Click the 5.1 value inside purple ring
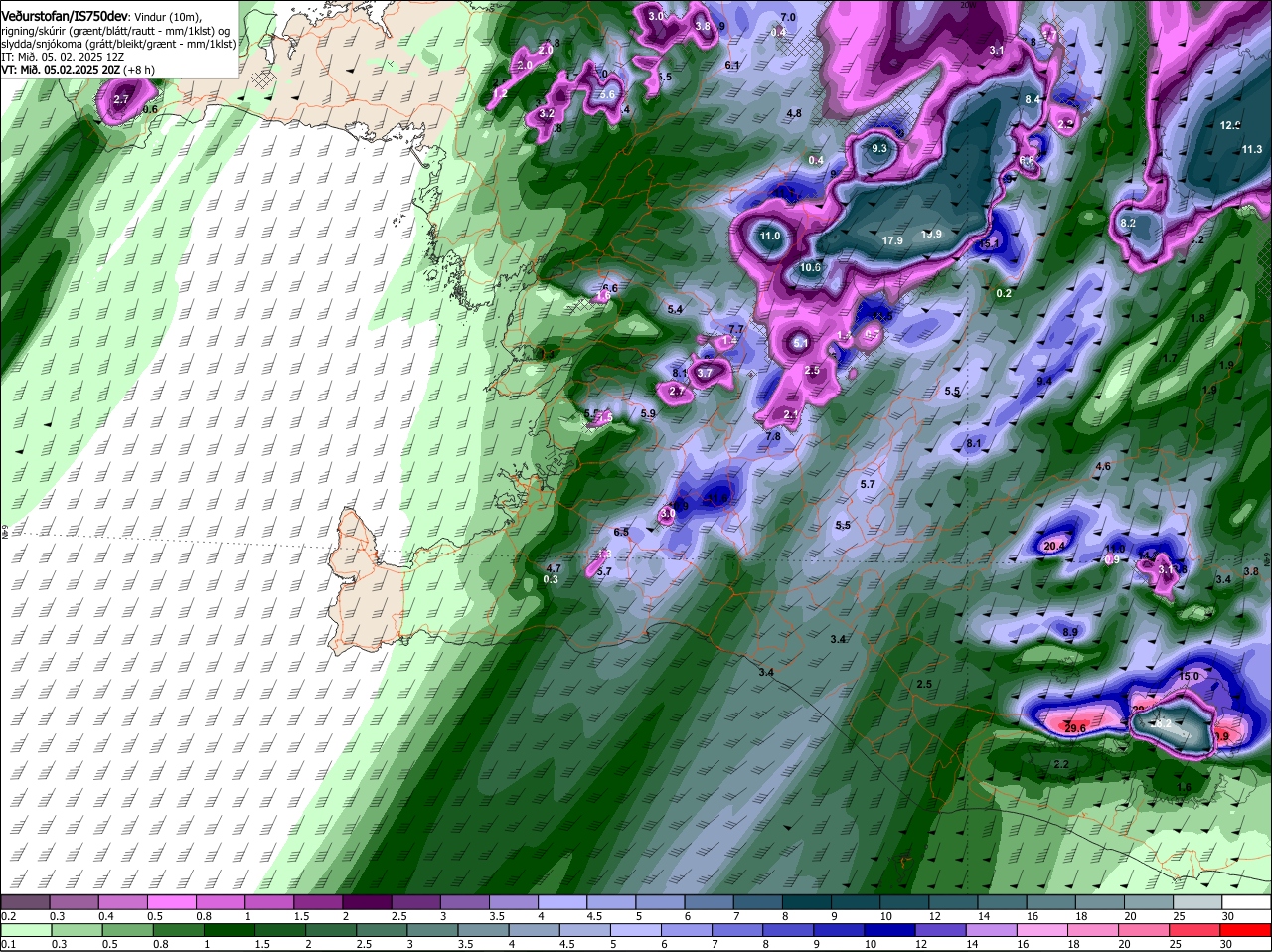Viewport: 1272px width, 952px height. coord(801,343)
